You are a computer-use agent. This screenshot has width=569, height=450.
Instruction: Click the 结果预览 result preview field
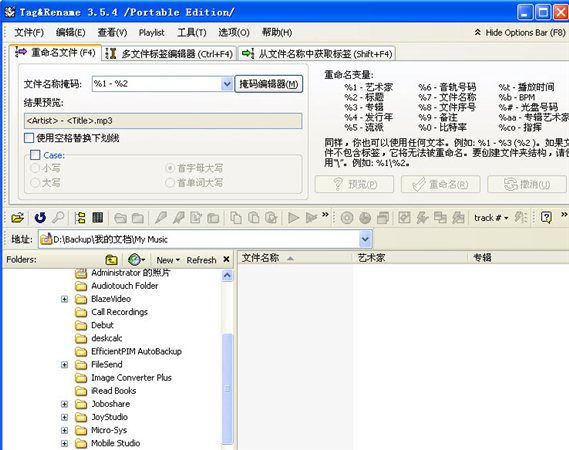163,121
